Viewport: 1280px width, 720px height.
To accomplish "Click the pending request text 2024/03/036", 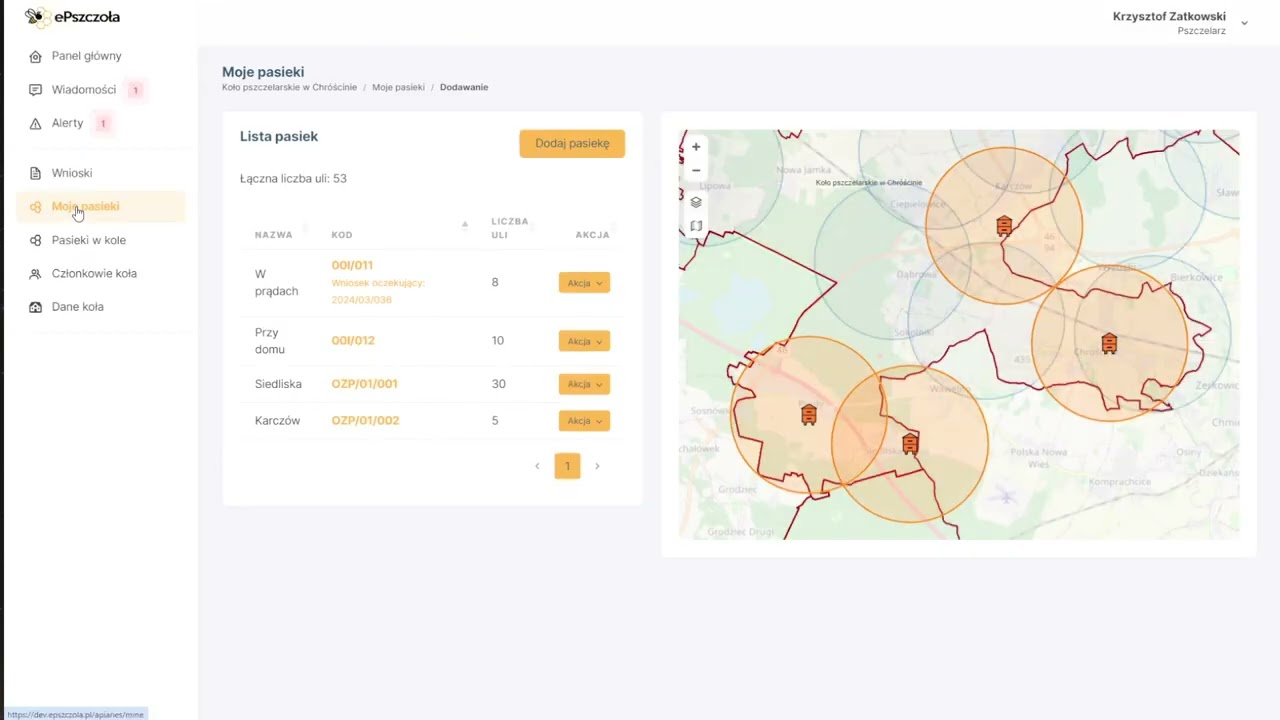I will (x=362, y=300).
